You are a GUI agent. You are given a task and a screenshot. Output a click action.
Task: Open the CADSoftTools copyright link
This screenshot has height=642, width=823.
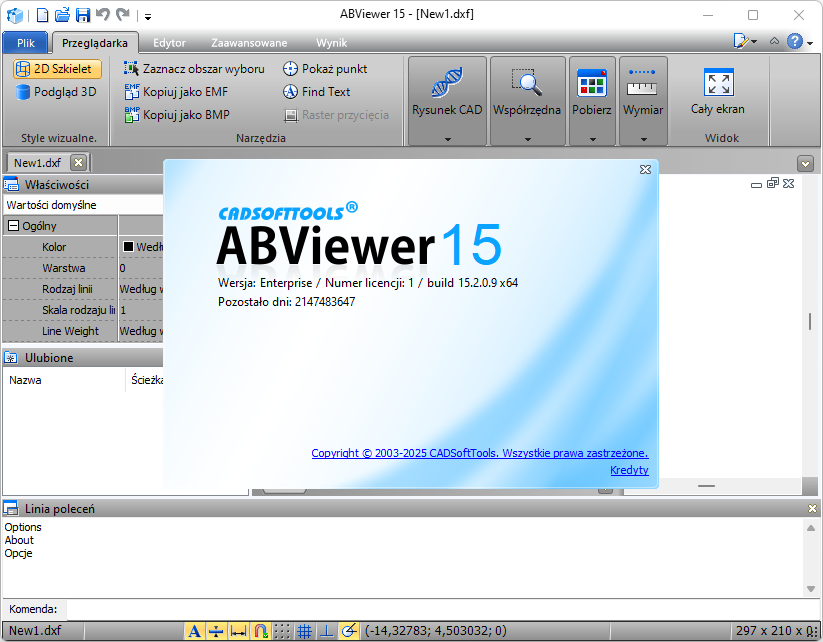tap(480, 453)
